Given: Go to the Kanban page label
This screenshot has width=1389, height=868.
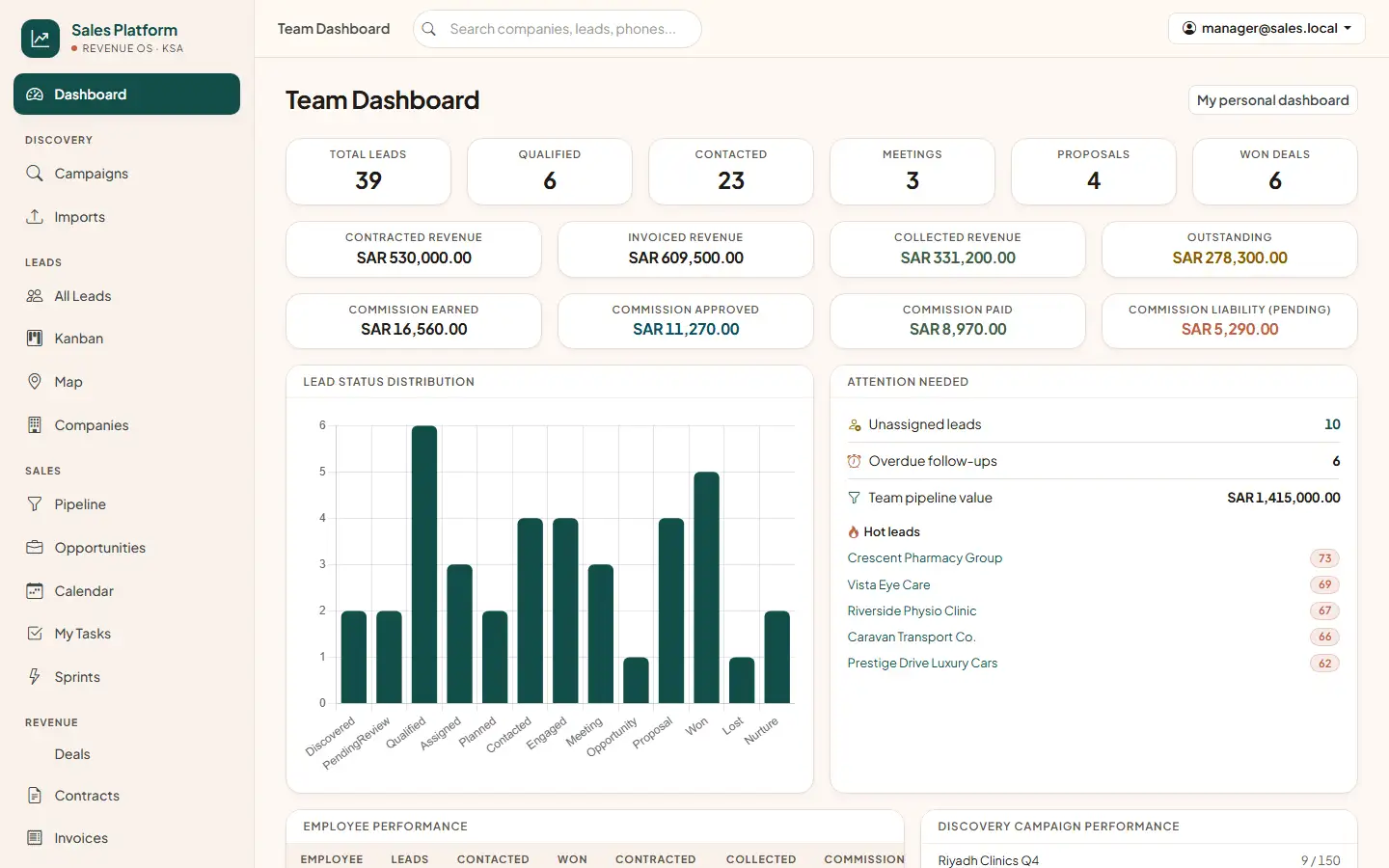Looking at the screenshot, I should [x=79, y=339].
